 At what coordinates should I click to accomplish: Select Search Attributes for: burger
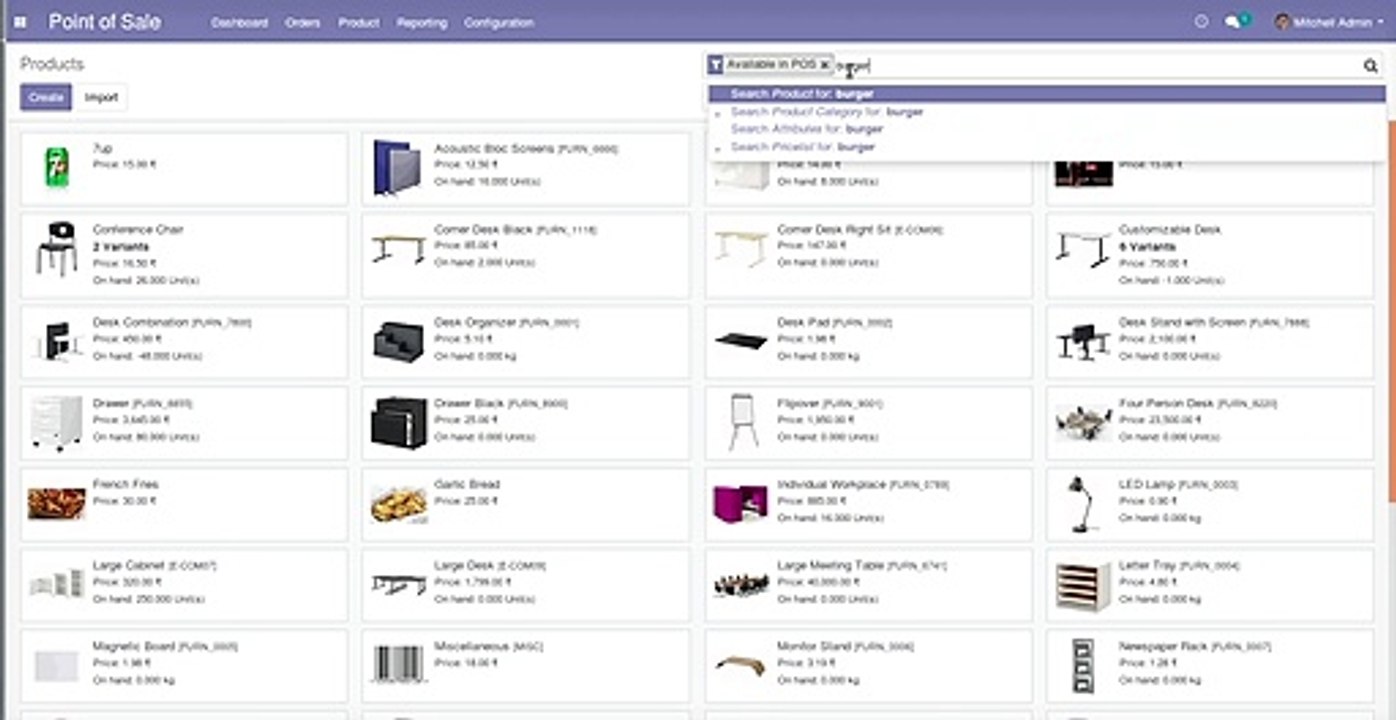tap(1047, 129)
